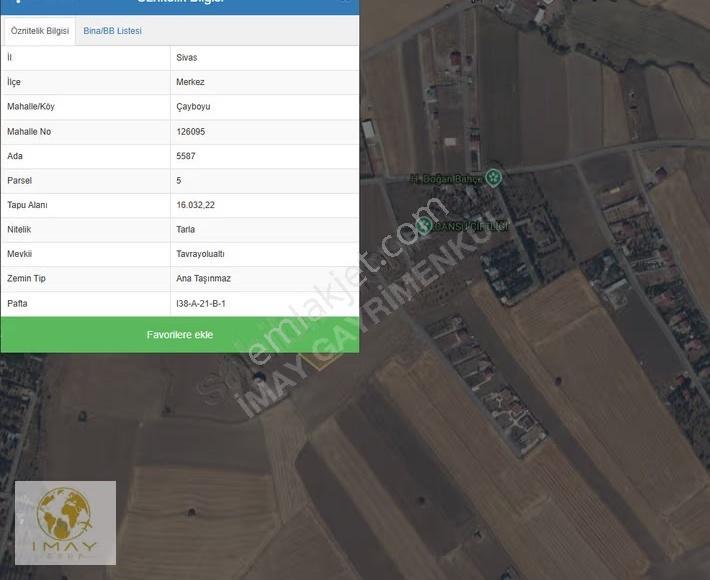Click the blue panel title bar
The width and height of the screenshot is (710, 580).
click(x=180, y=6)
